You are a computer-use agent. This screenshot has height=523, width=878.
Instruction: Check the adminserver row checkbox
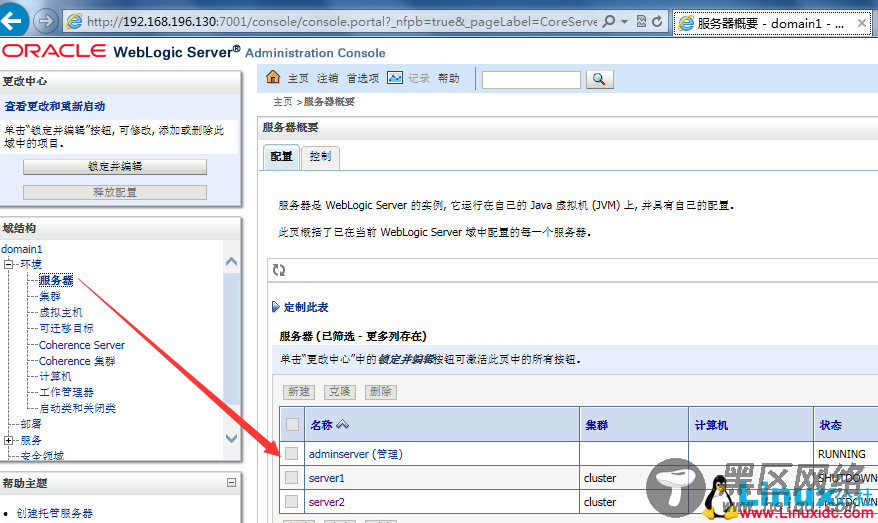point(291,453)
